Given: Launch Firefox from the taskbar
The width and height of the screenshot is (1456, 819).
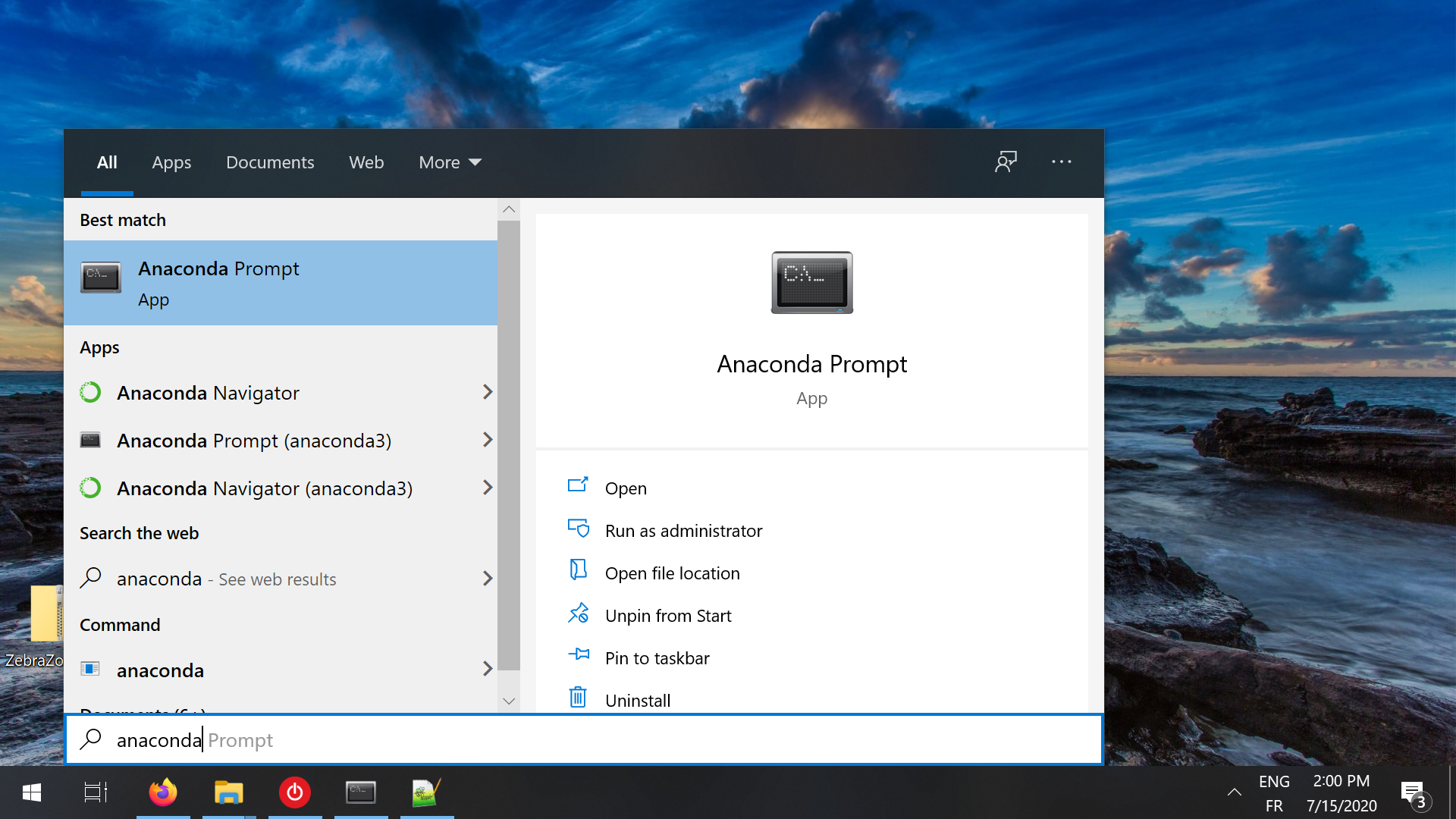Looking at the screenshot, I should click(x=162, y=792).
